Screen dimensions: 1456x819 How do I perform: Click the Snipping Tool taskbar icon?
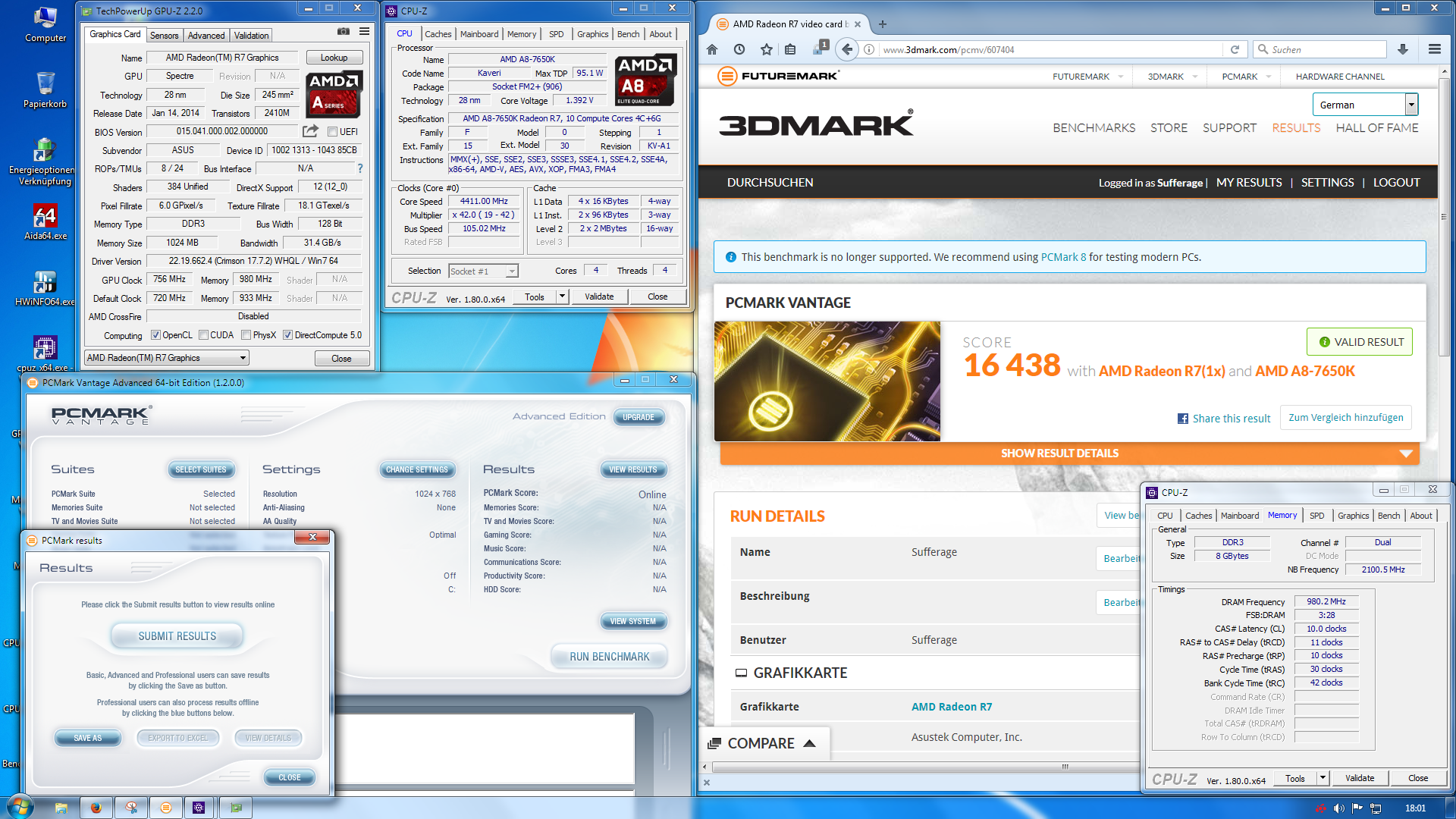point(131,808)
